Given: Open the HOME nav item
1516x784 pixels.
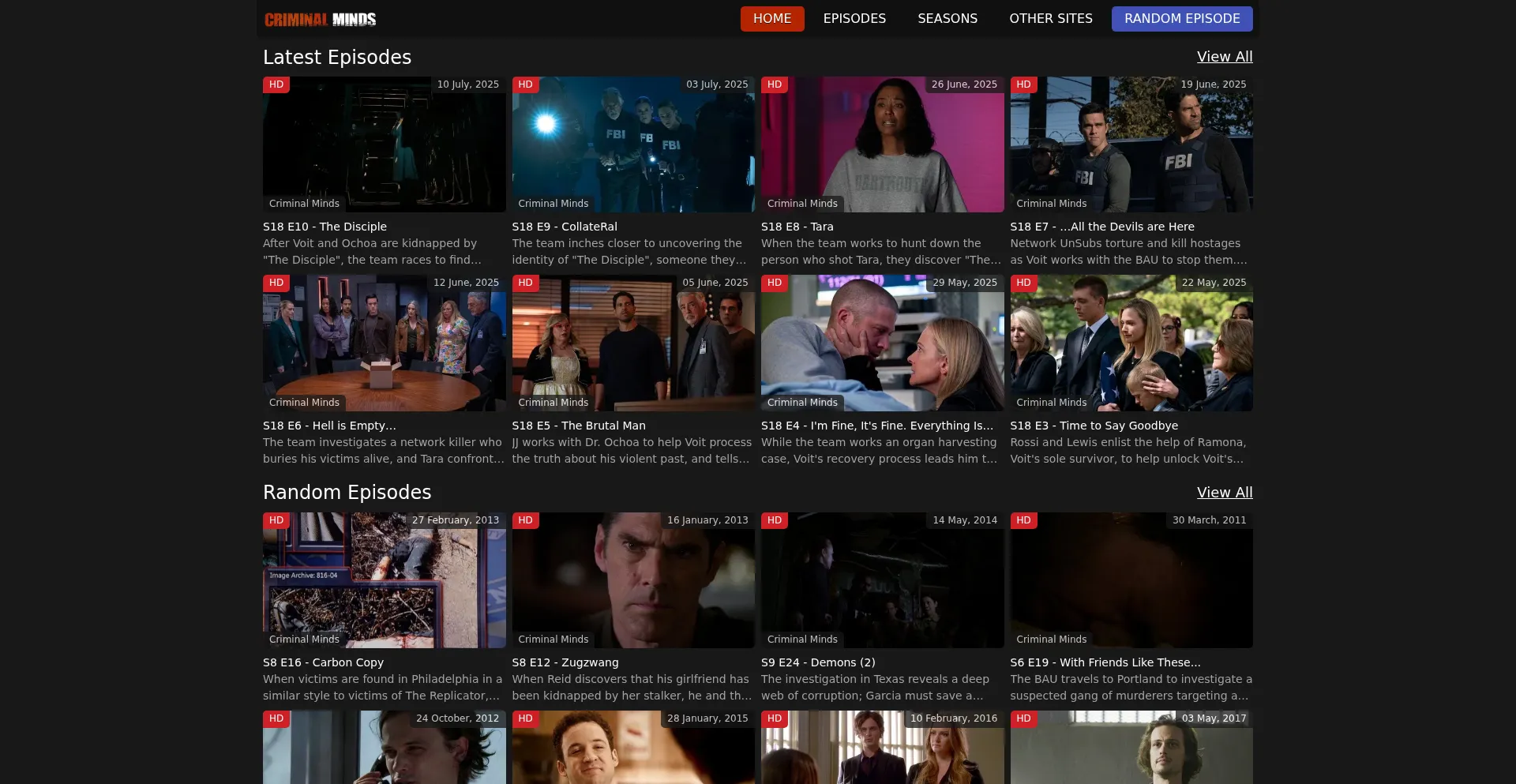Looking at the screenshot, I should point(772,19).
